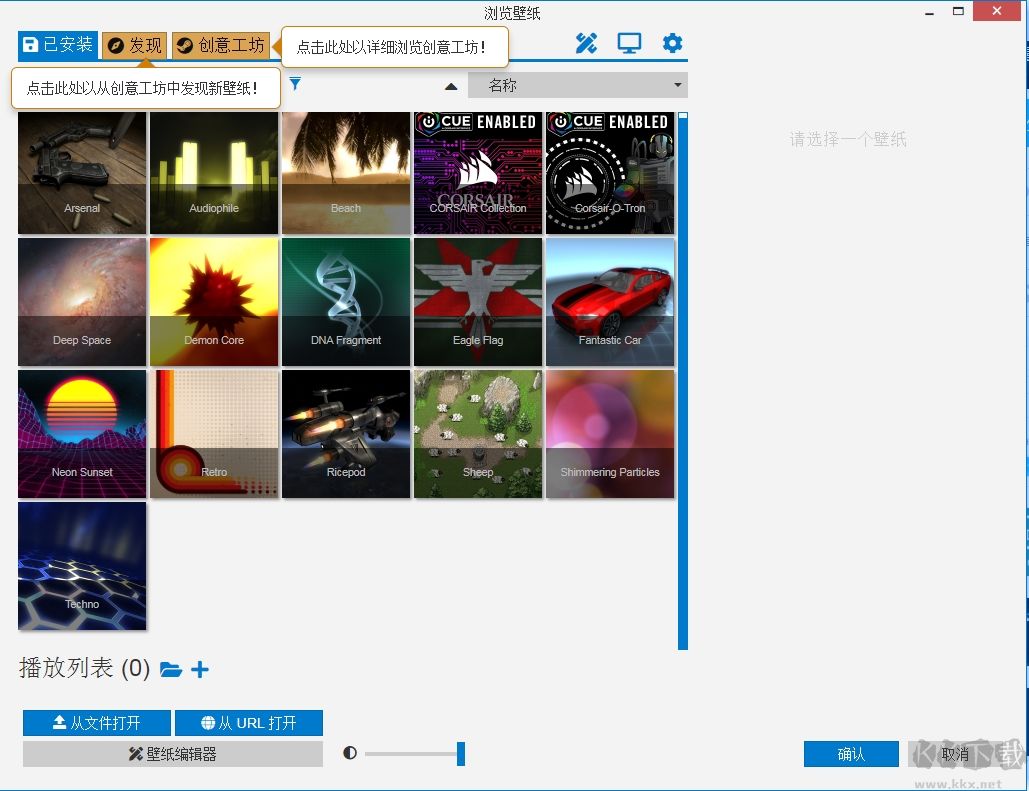The width and height of the screenshot is (1029, 791).
Task: Click the monitor display setup icon
Action: point(629,43)
